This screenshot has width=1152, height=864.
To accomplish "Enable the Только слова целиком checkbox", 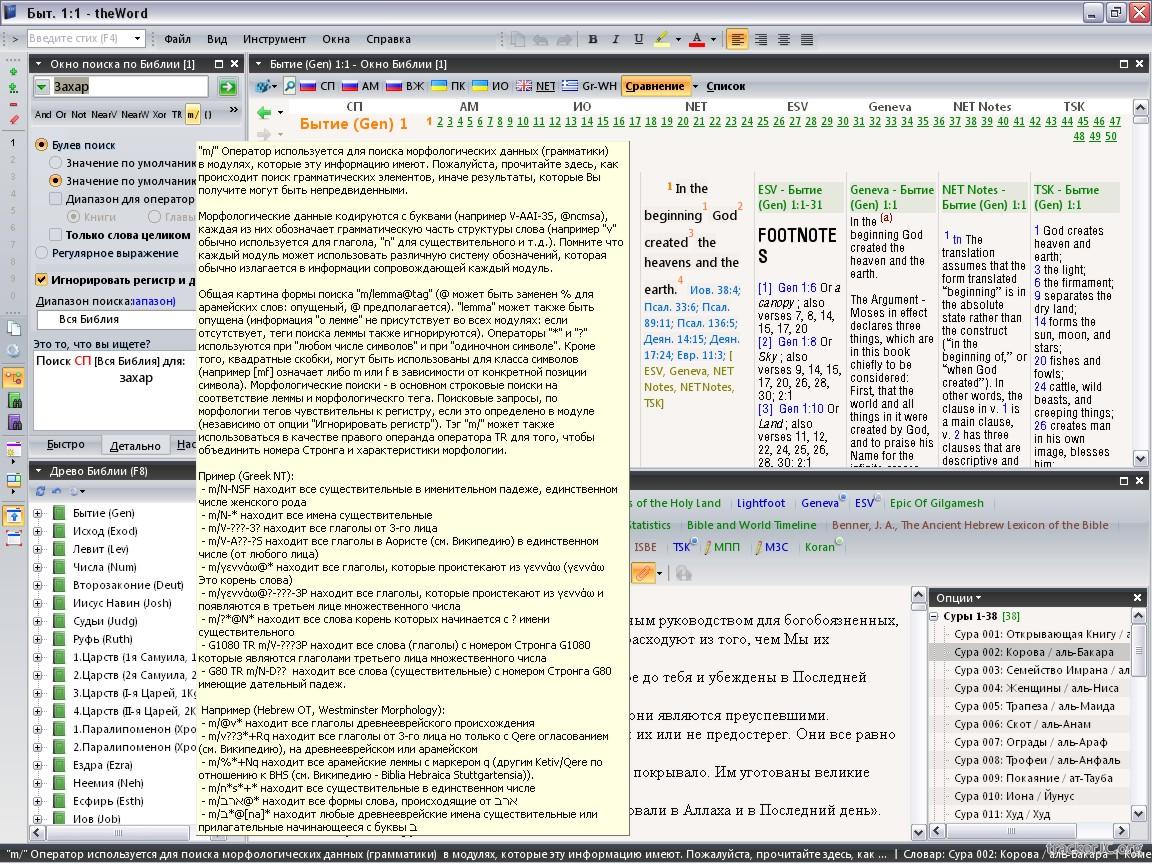I will (x=55, y=235).
